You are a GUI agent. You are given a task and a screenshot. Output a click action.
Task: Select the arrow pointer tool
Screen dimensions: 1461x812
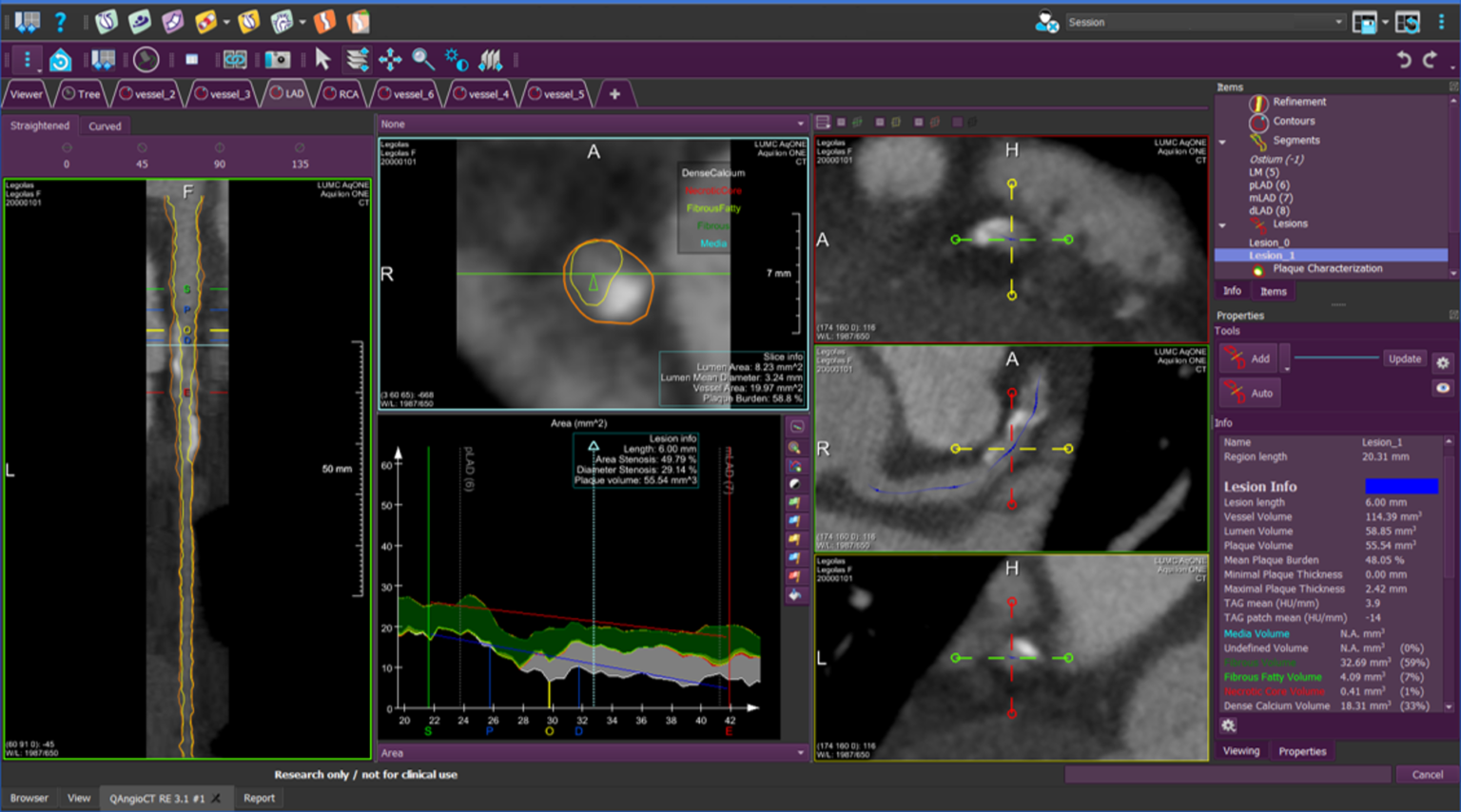click(322, 60)
